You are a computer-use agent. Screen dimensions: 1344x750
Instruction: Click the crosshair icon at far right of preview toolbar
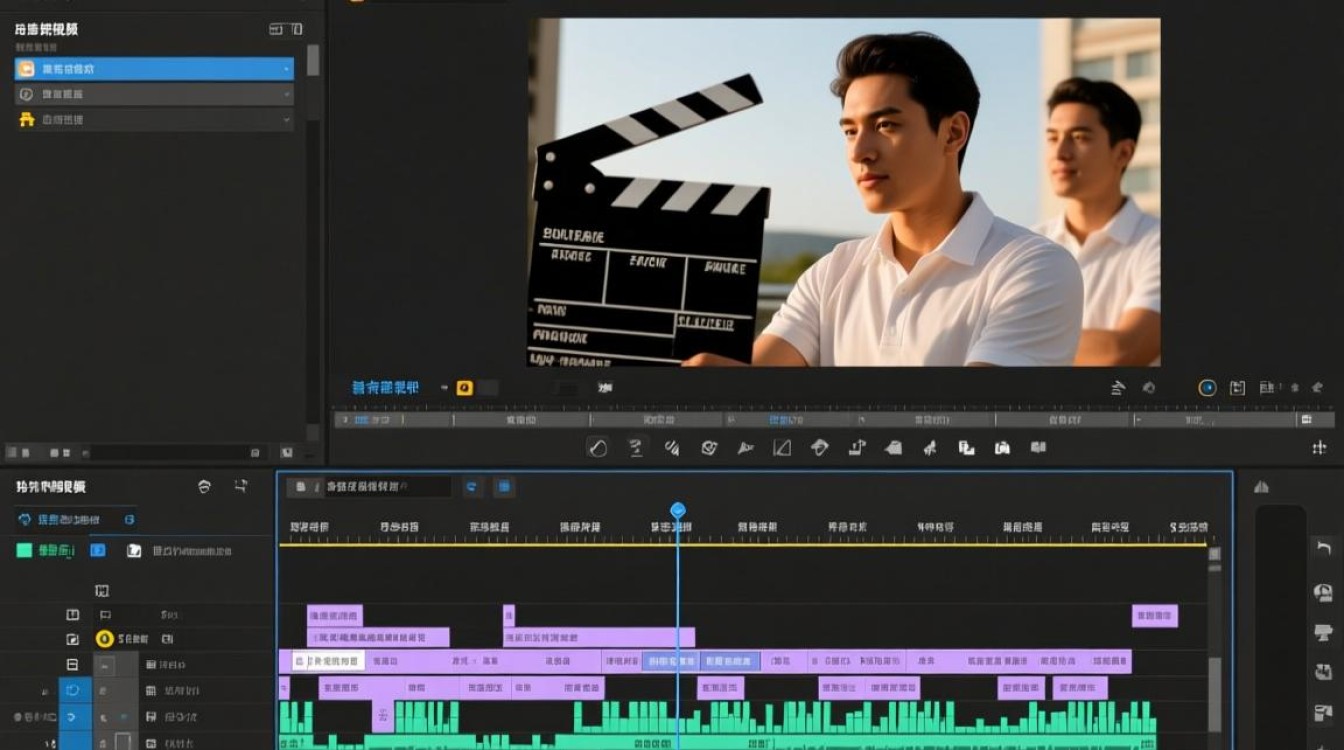click(1318, 448)
